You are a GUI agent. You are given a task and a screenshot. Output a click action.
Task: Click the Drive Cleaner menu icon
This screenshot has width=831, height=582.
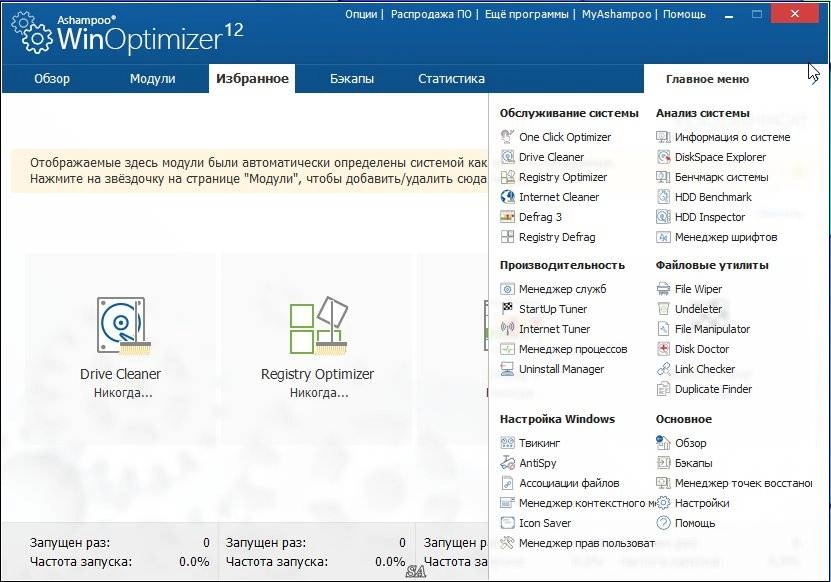pyautogui.click(x=507, y=157)
